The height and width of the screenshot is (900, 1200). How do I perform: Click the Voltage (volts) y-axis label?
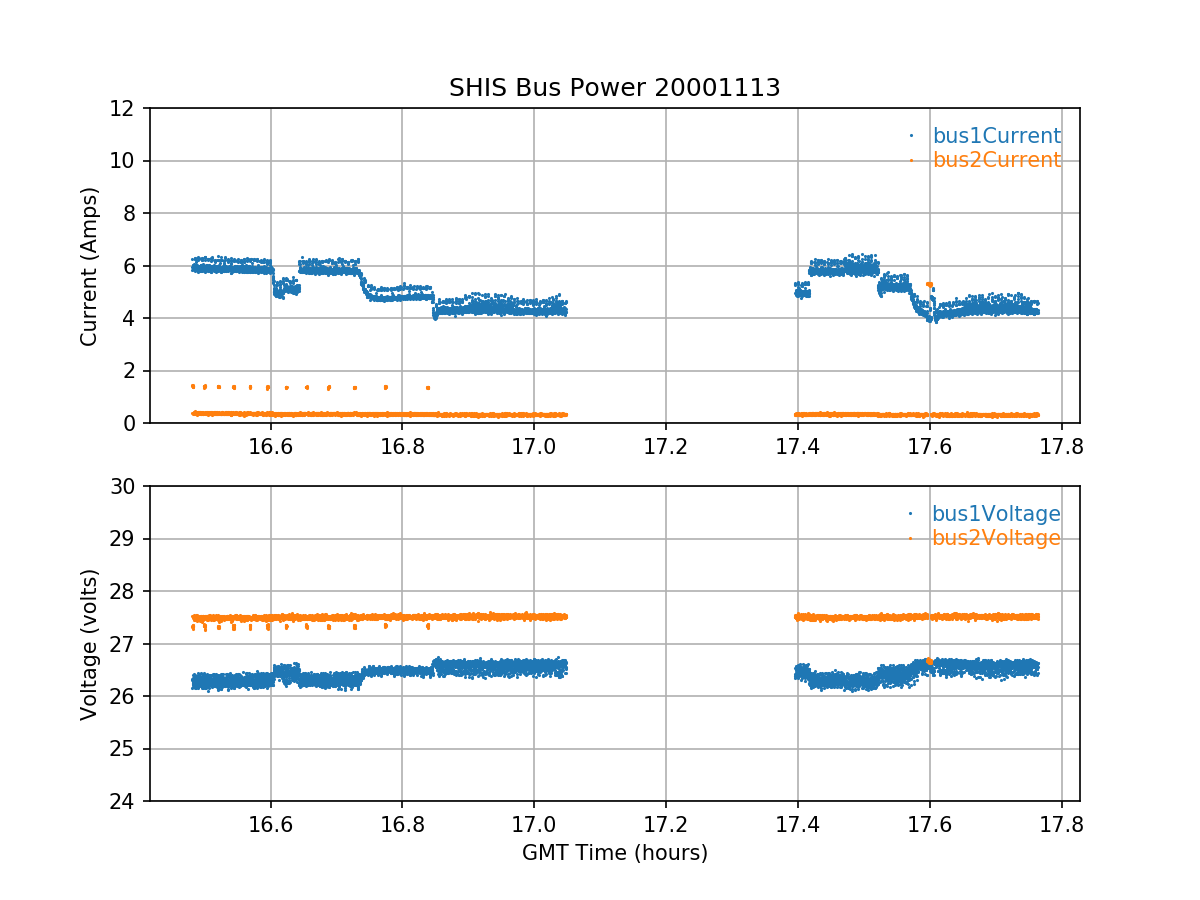tap(89, 644)
